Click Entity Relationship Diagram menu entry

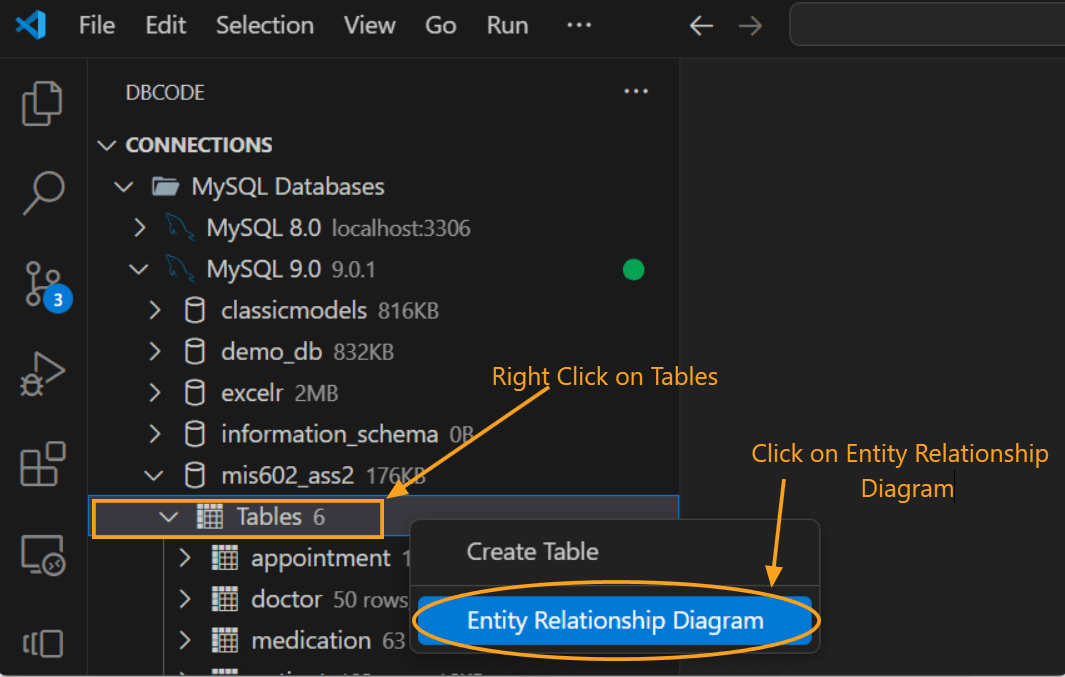[x=613, y=620]
